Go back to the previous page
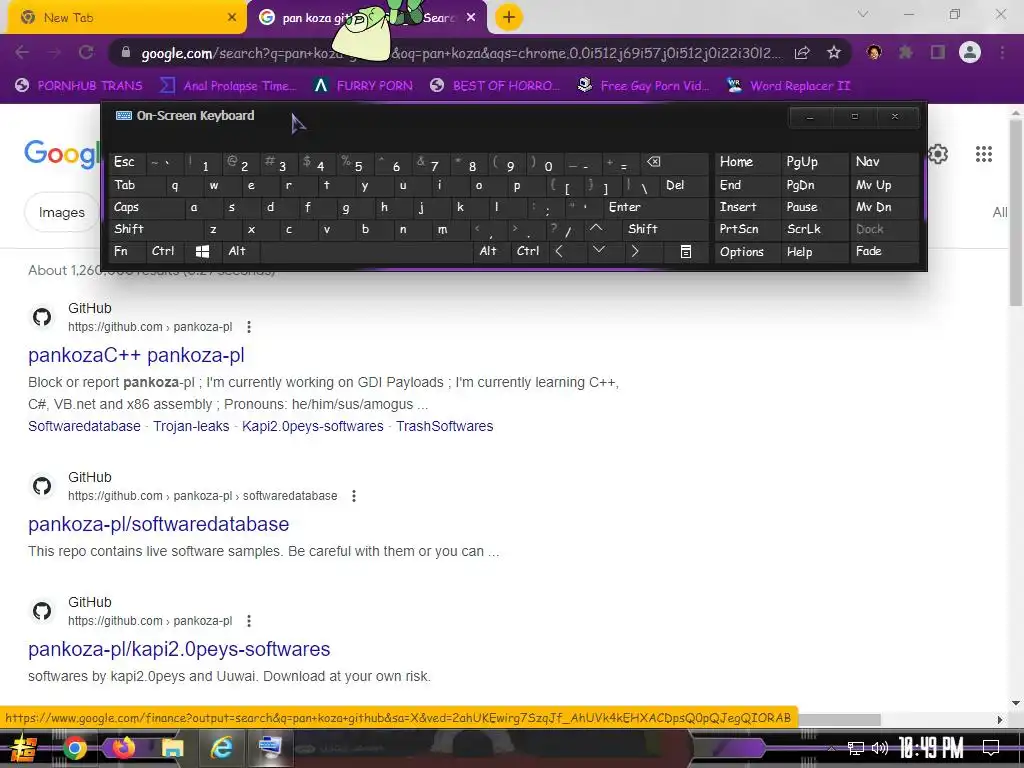 [x=22, y=53]
